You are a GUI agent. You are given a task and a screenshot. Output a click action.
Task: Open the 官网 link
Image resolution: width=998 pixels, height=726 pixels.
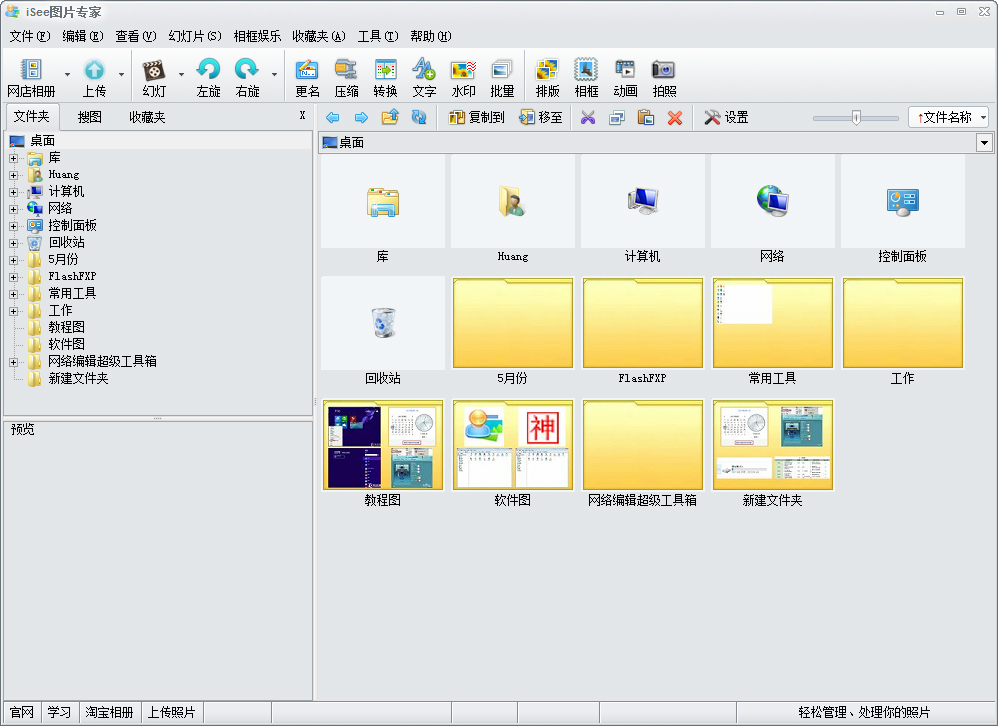tap(22, 712)
